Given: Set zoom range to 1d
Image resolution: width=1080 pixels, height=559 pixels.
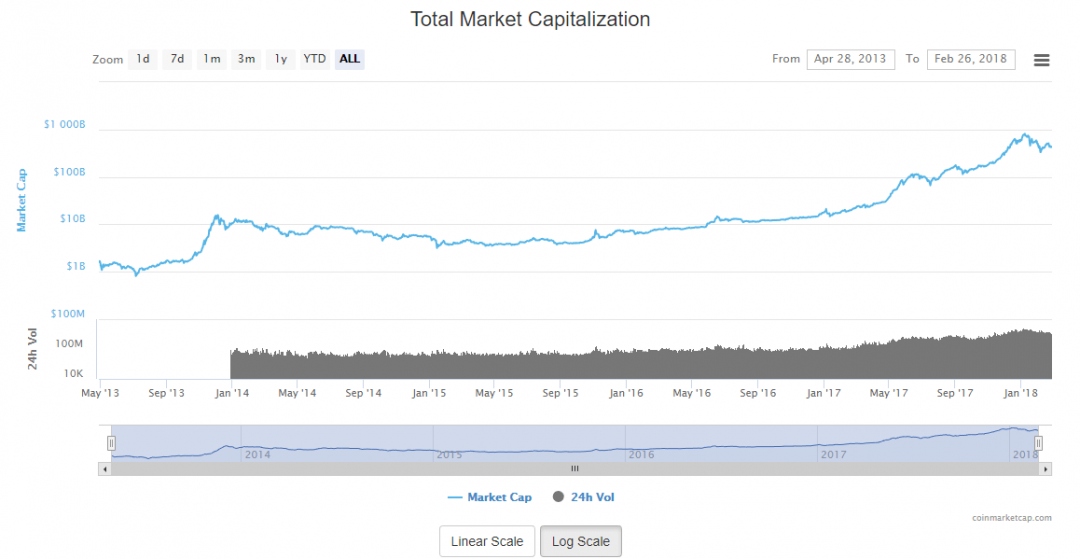Looking at the screenshot, I should pyautogui.click(x=143, y=59).
